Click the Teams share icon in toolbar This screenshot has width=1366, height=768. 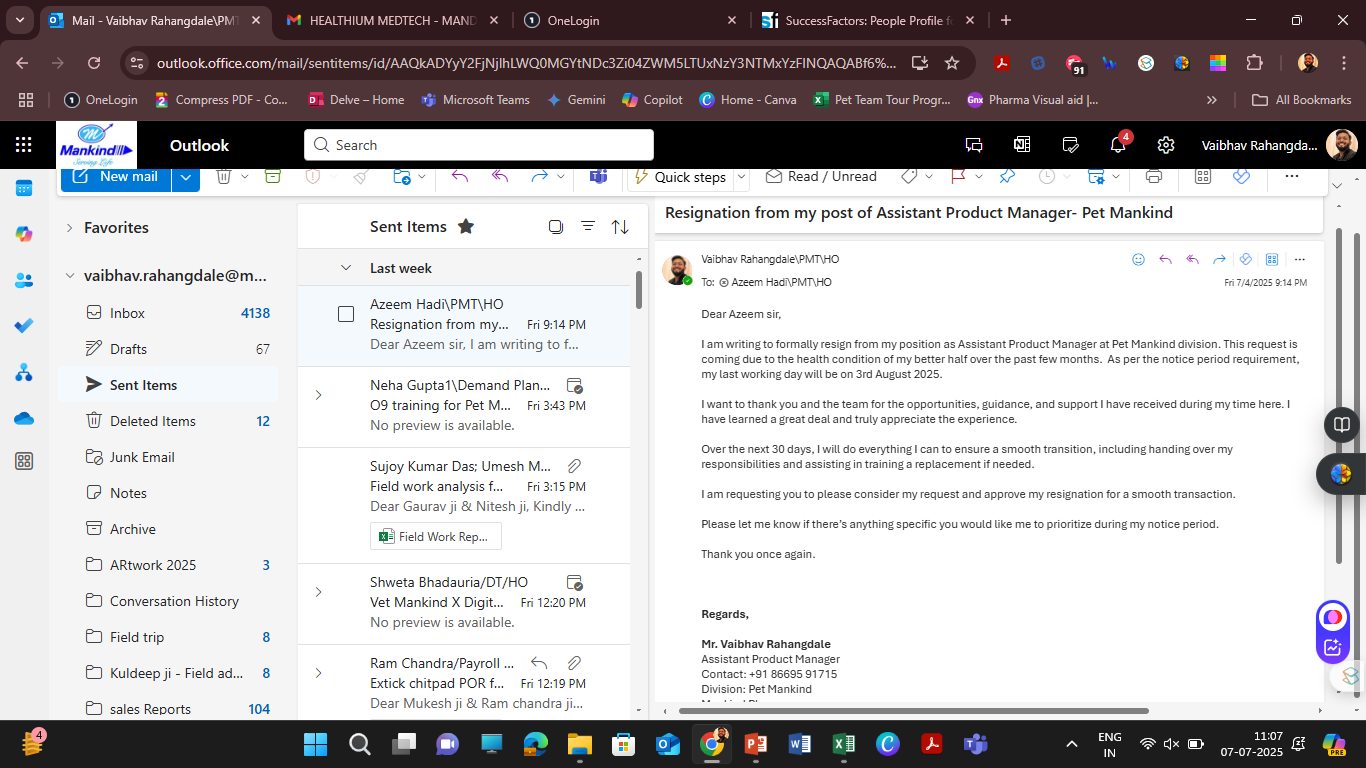click(x=598, y=176)
